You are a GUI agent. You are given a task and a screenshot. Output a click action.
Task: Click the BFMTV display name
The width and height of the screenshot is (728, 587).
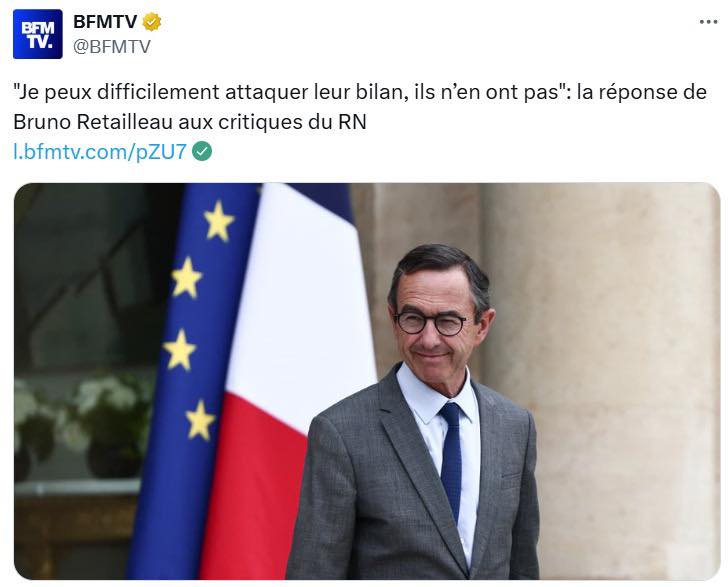[105, 21]
